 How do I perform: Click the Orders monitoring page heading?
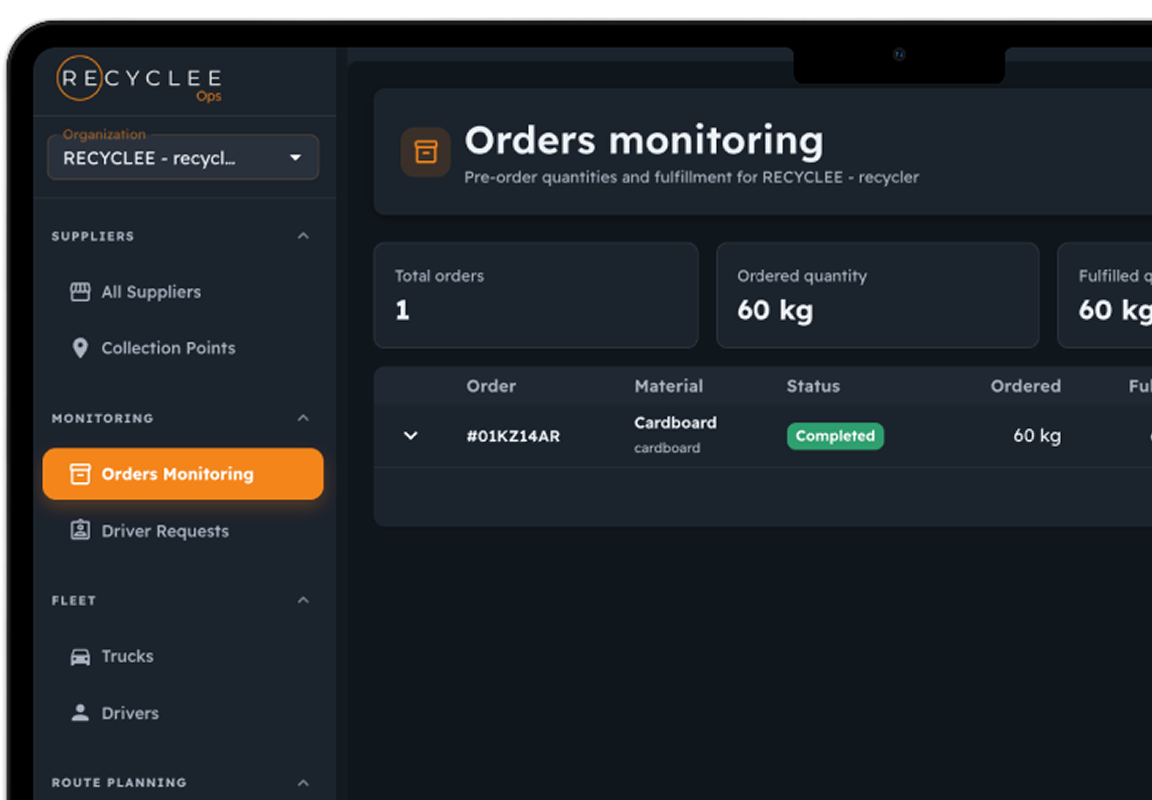point(644,140)
